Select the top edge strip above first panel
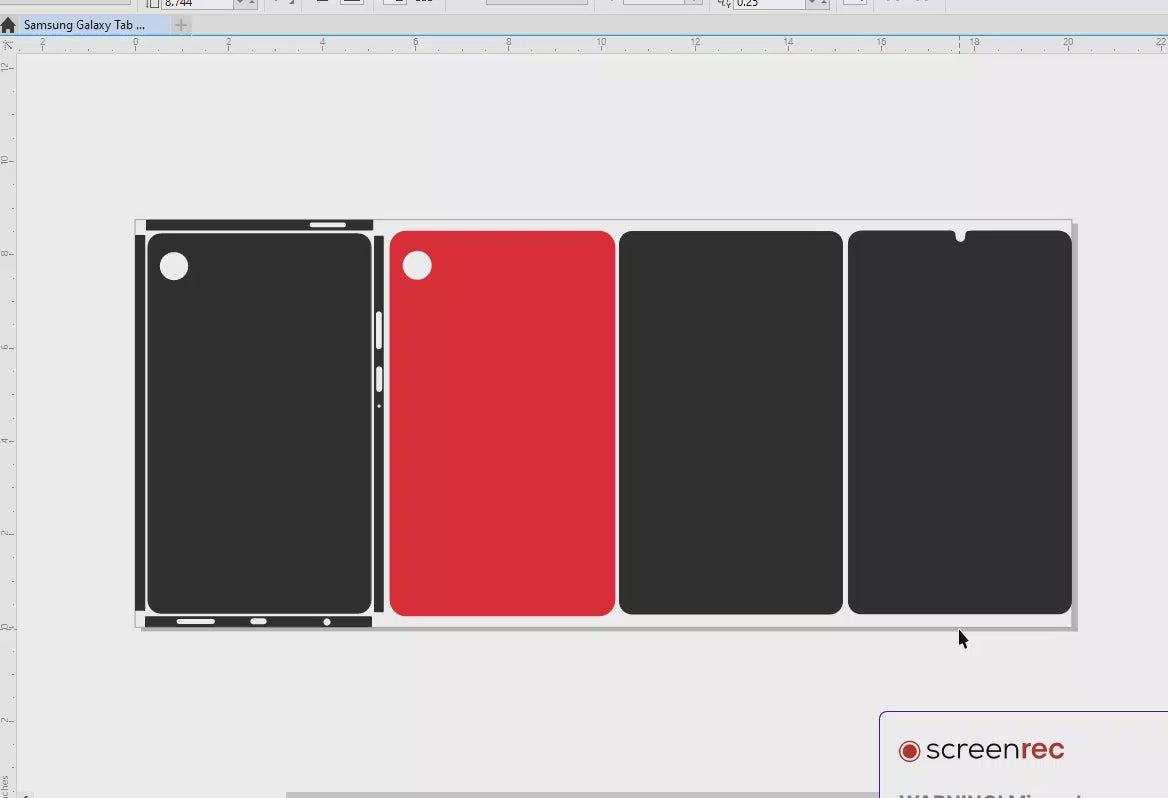This screenshot has height=798, width=1168. pyautogui.click(x=230, y=225)
